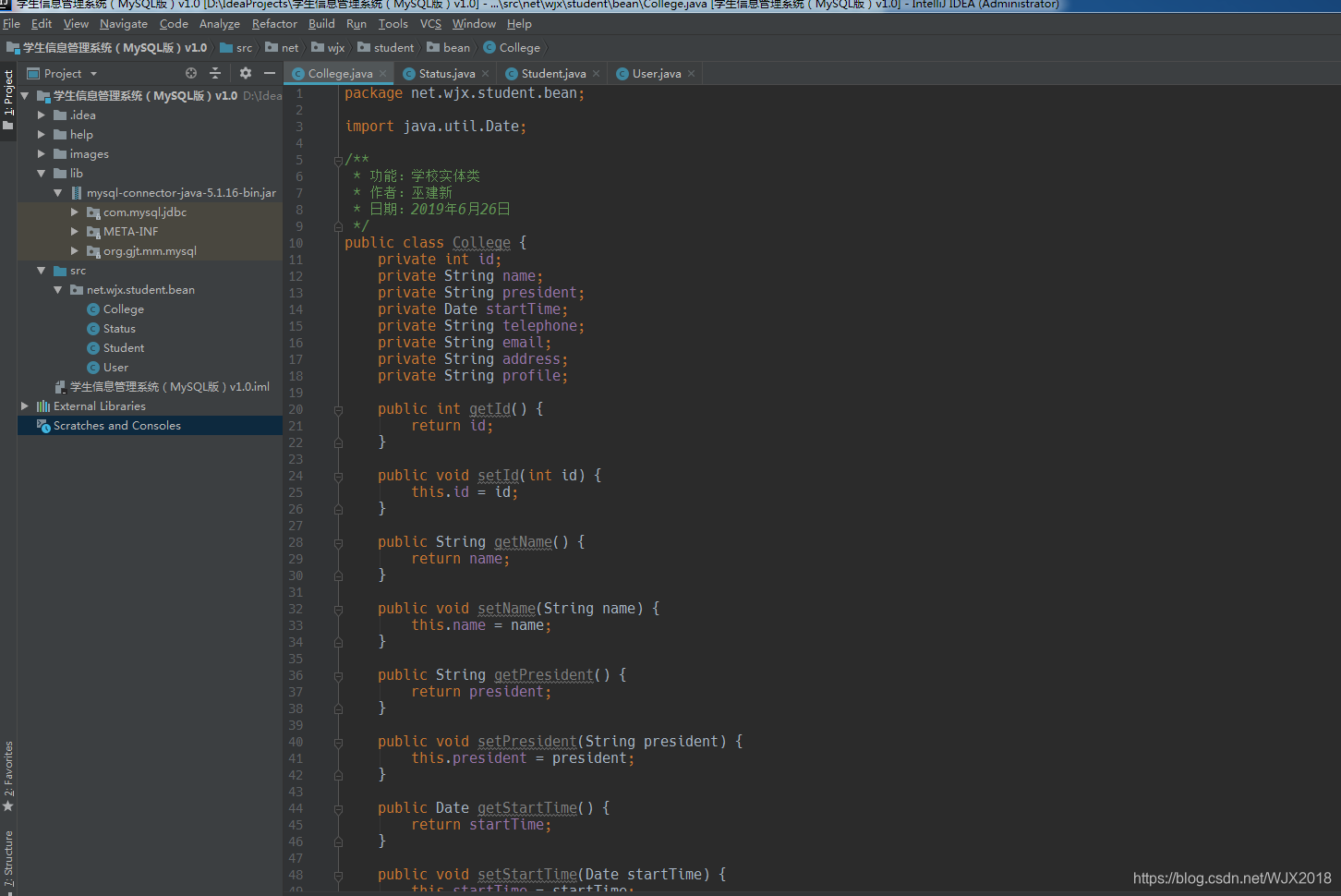Screen dimensions: 1341x896
Task: Collapse the lib folder
Action: (41, 174)
